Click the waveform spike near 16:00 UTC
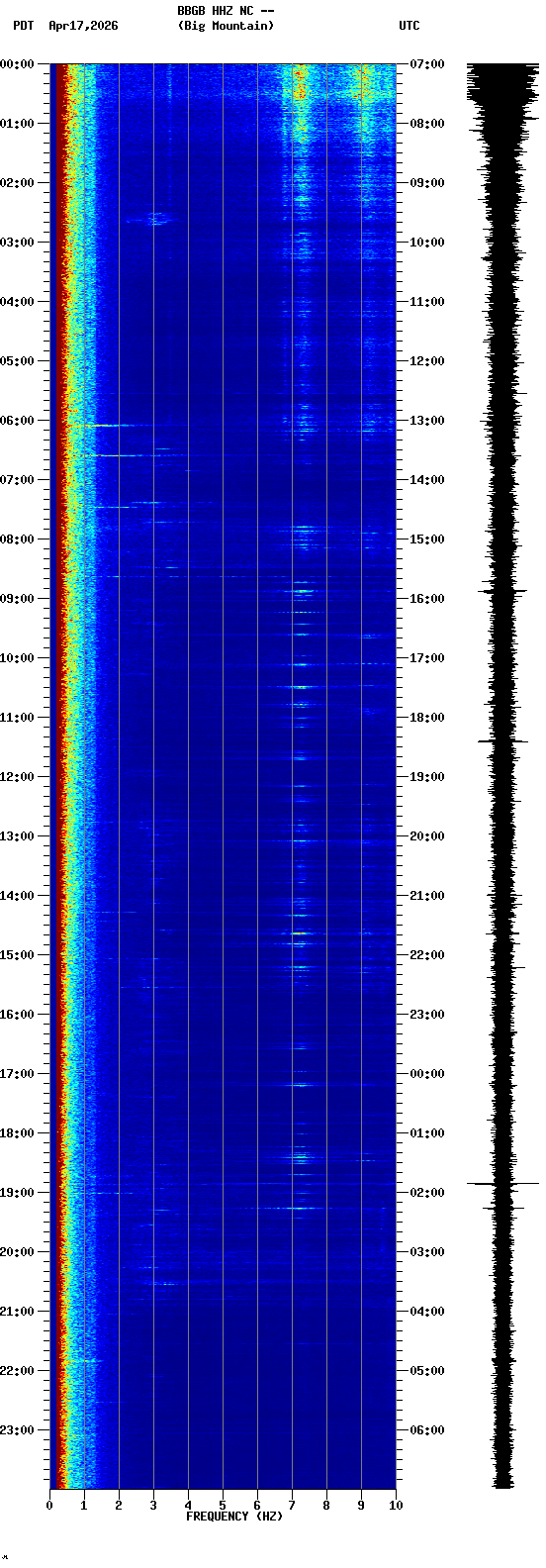This screenshot has height=1568, width=546. tap(503, 591)
